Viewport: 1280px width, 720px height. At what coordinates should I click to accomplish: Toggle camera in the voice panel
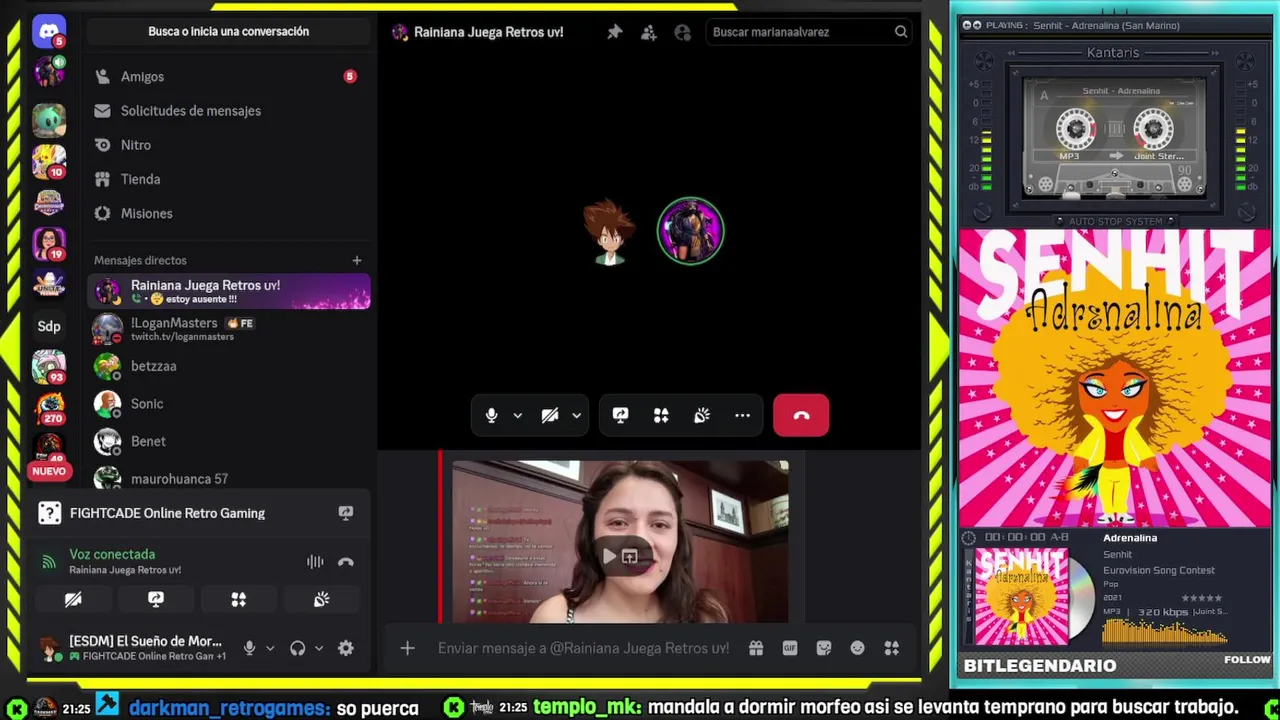[x=73, y=599]
